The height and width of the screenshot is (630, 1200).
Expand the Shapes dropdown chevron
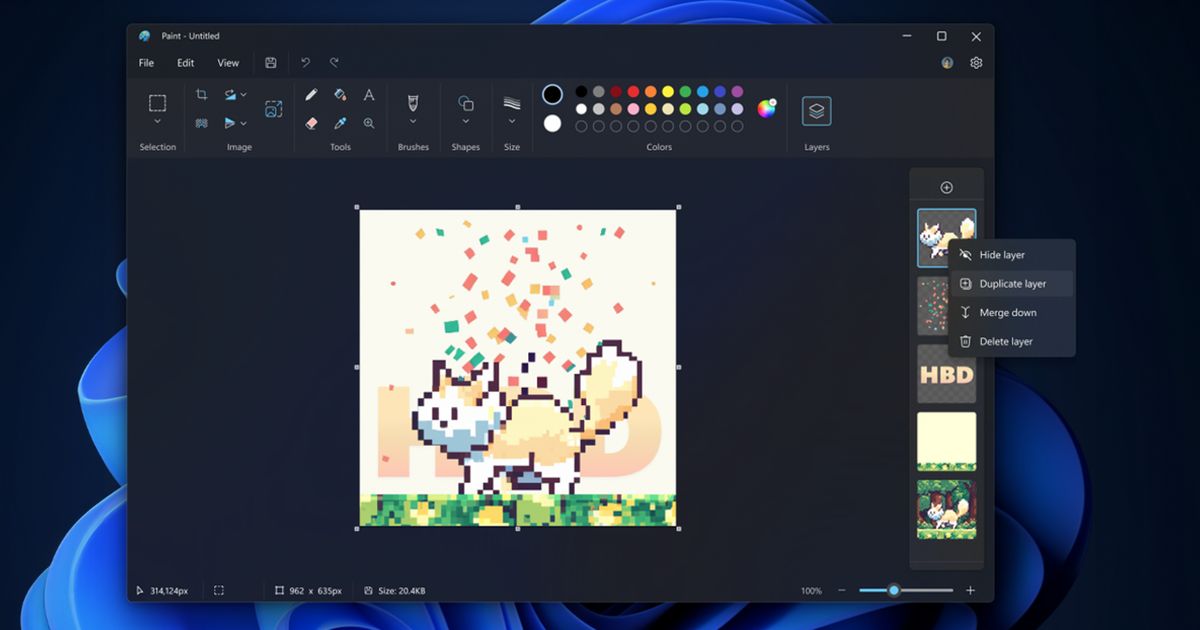(x=465, y=122)
